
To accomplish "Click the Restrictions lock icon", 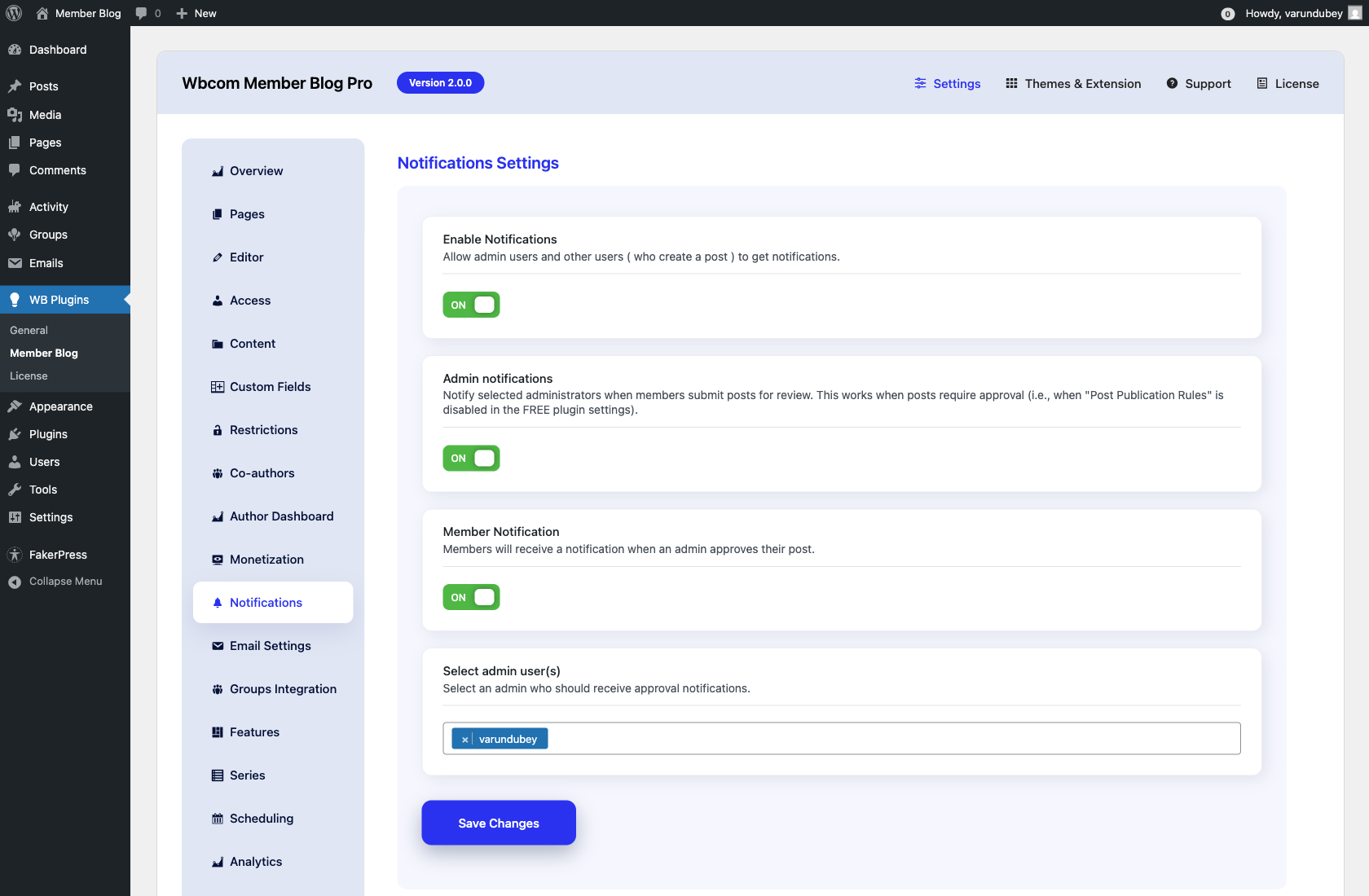I will click(218, 430).
